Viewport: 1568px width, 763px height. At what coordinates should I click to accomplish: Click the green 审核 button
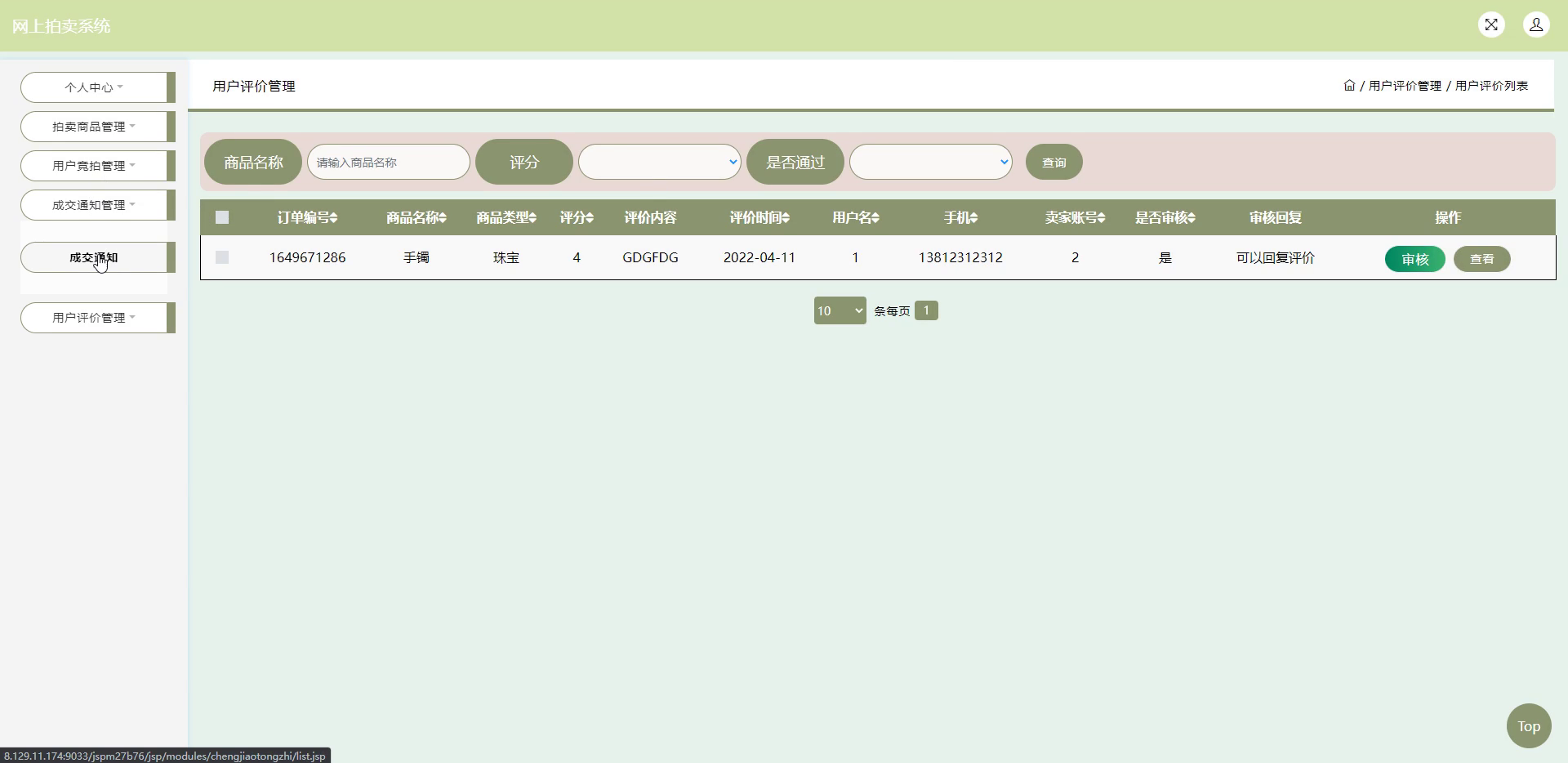click(x=1415, y=259)
